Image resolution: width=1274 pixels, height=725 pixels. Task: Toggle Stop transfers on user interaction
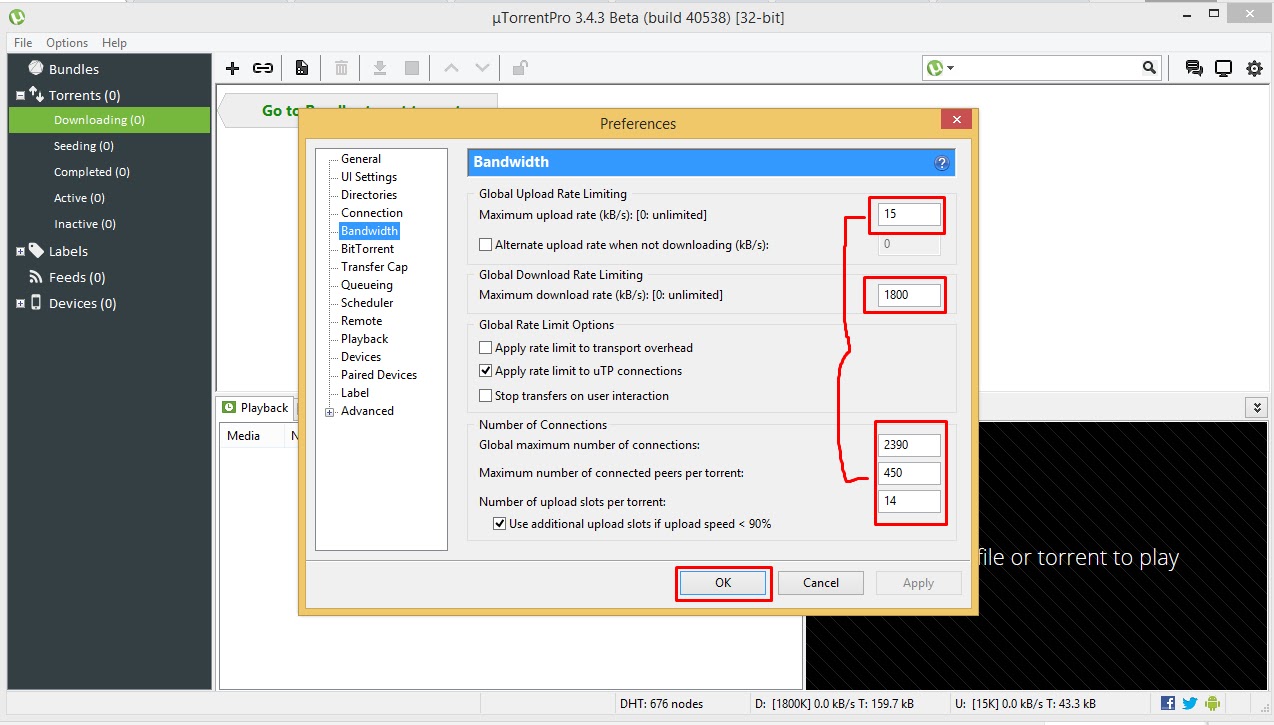[x=486, y=396]
